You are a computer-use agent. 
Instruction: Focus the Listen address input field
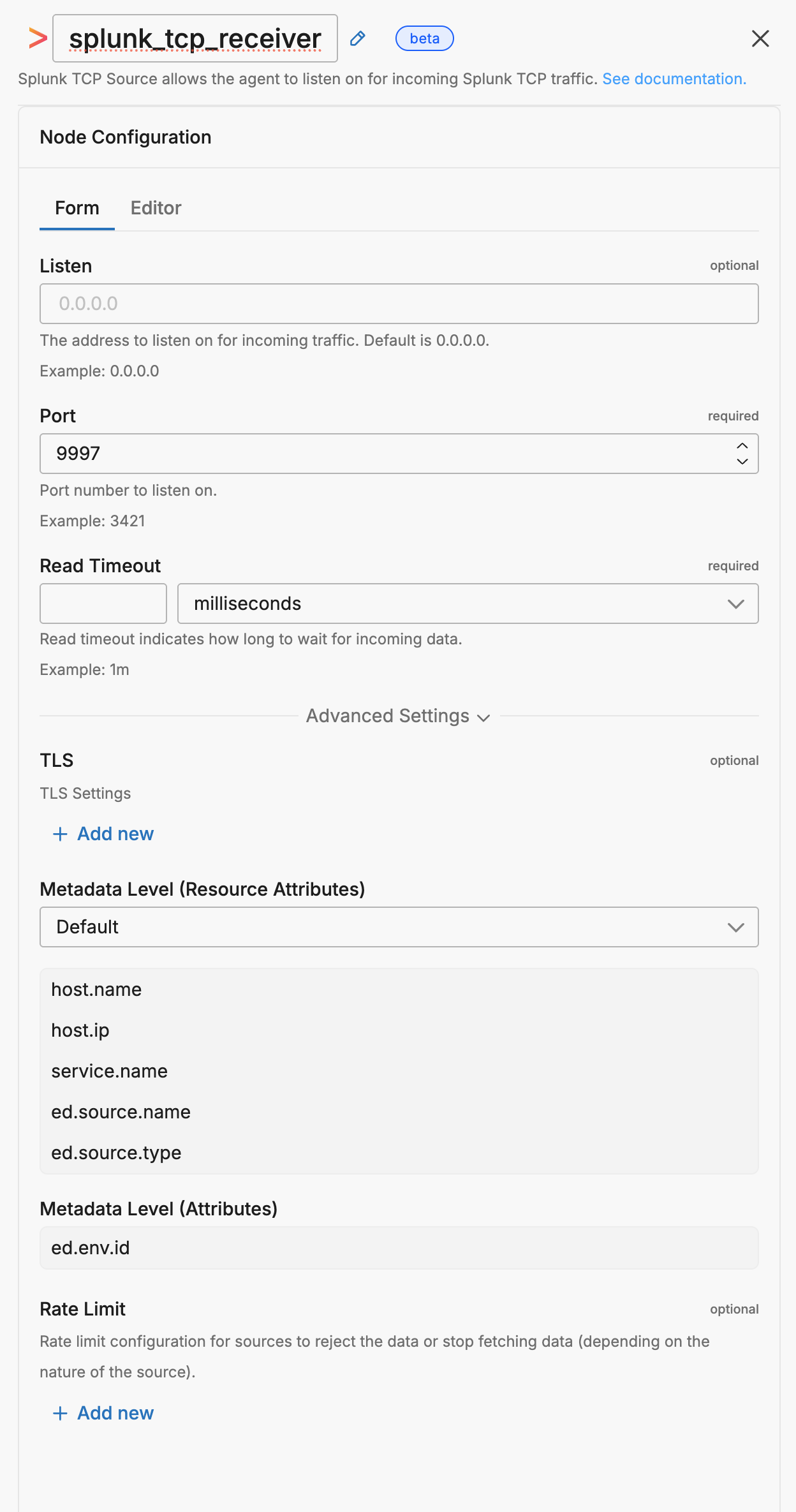point(399,304)
